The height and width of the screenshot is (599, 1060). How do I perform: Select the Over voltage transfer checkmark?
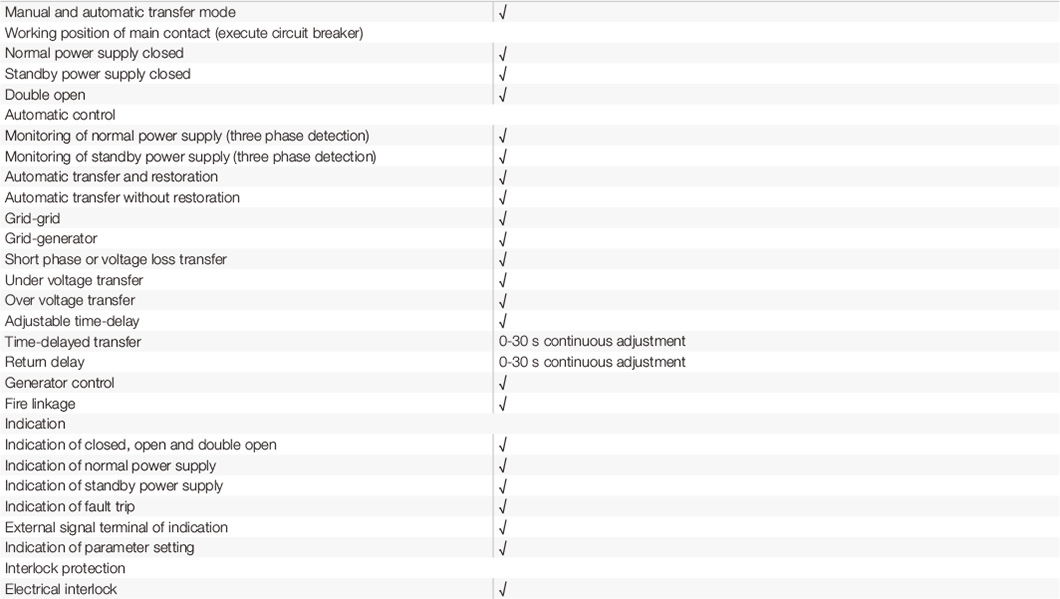click(x=503, y=301)
